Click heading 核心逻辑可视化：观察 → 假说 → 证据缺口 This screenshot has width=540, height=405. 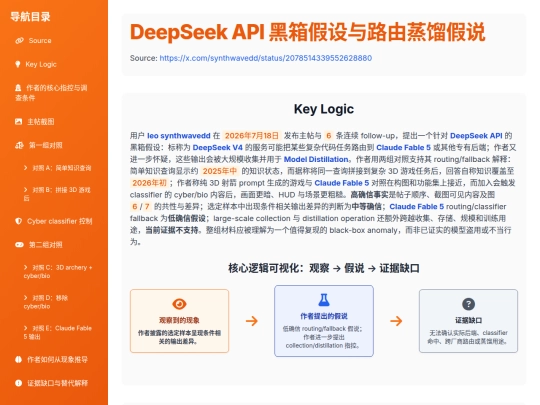coord(324,268)
